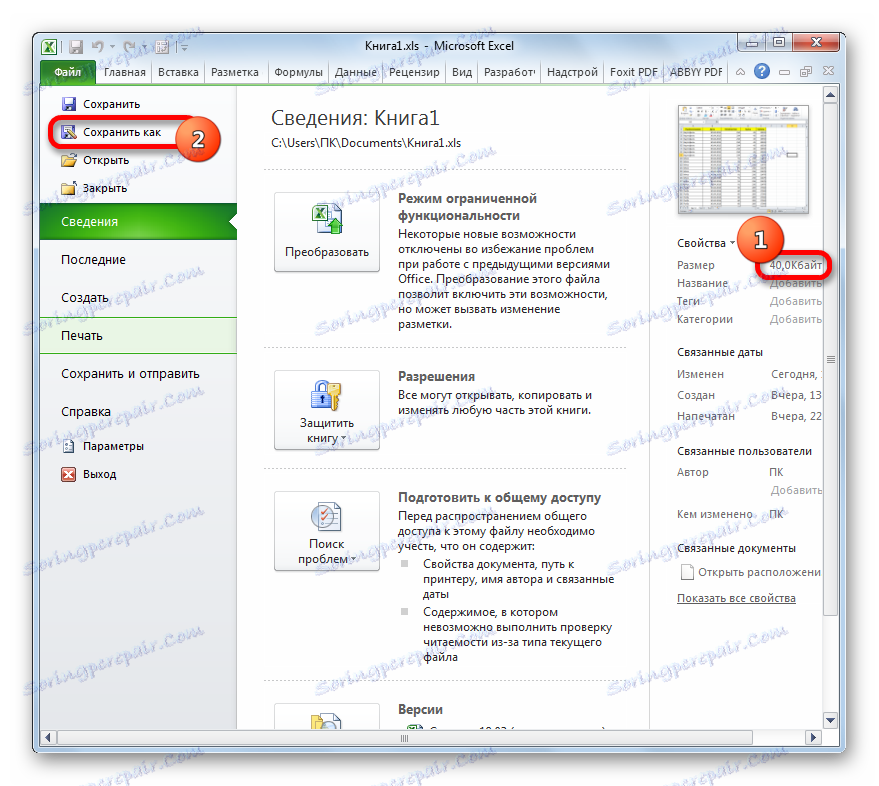Open Сохранить и отправить section
Image resolution: width=879 pixels, height=786 pixels.
[x=138, y=374]
